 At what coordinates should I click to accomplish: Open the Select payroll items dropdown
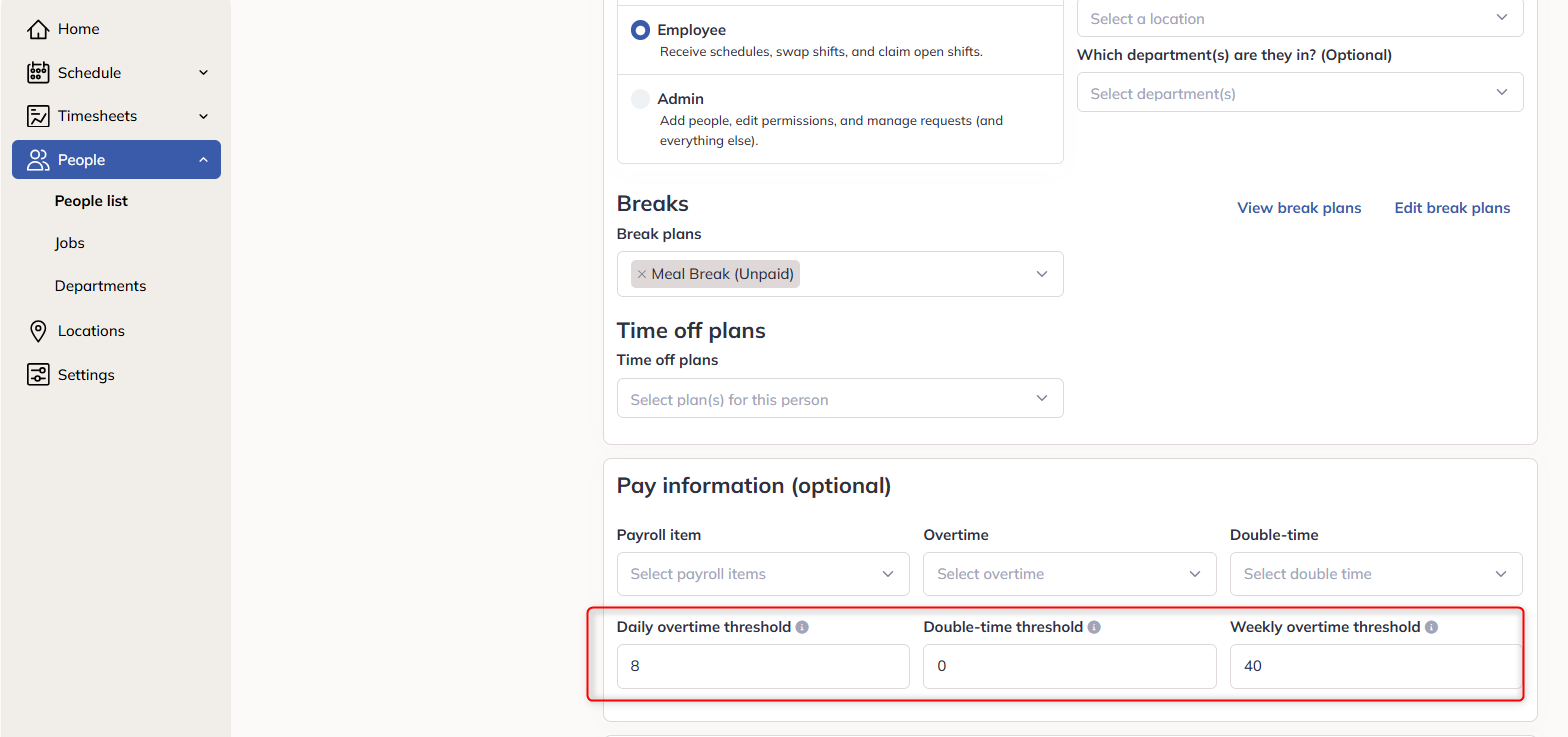pyautogui.click(x=763, y=574)
